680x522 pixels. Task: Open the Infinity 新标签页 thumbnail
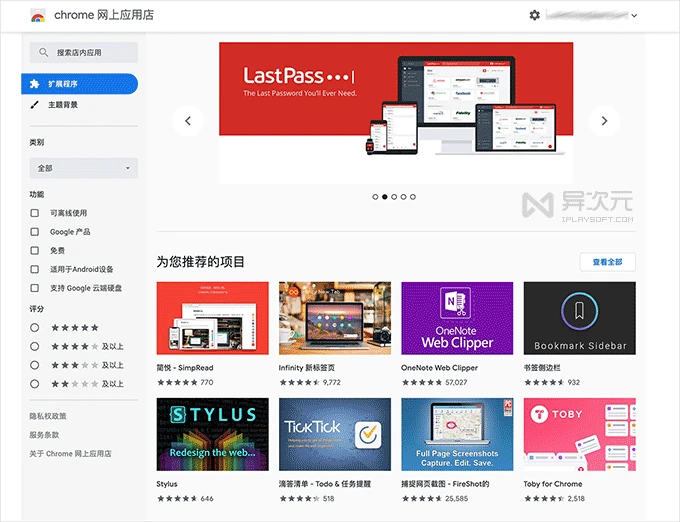tap(335, 318)
